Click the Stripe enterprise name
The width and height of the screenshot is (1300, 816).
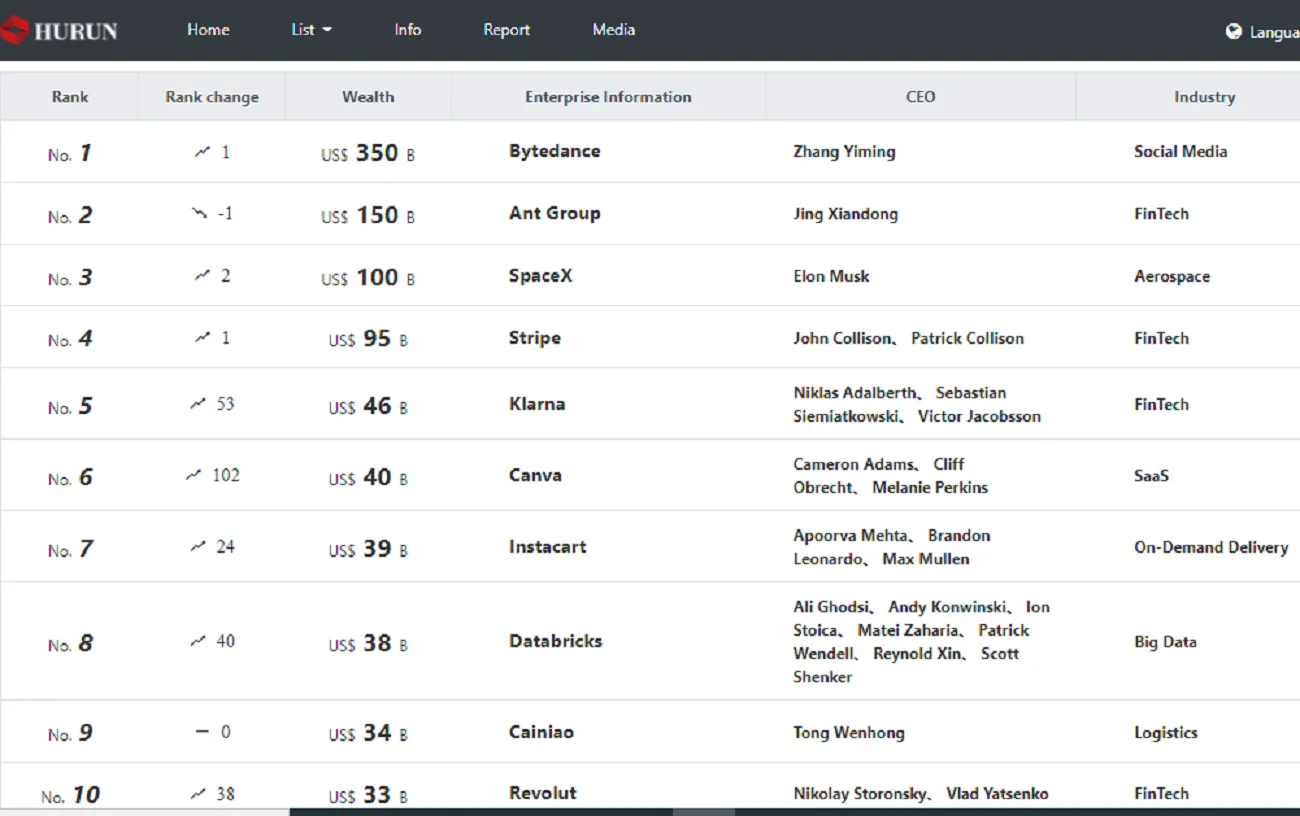point(534,338)
